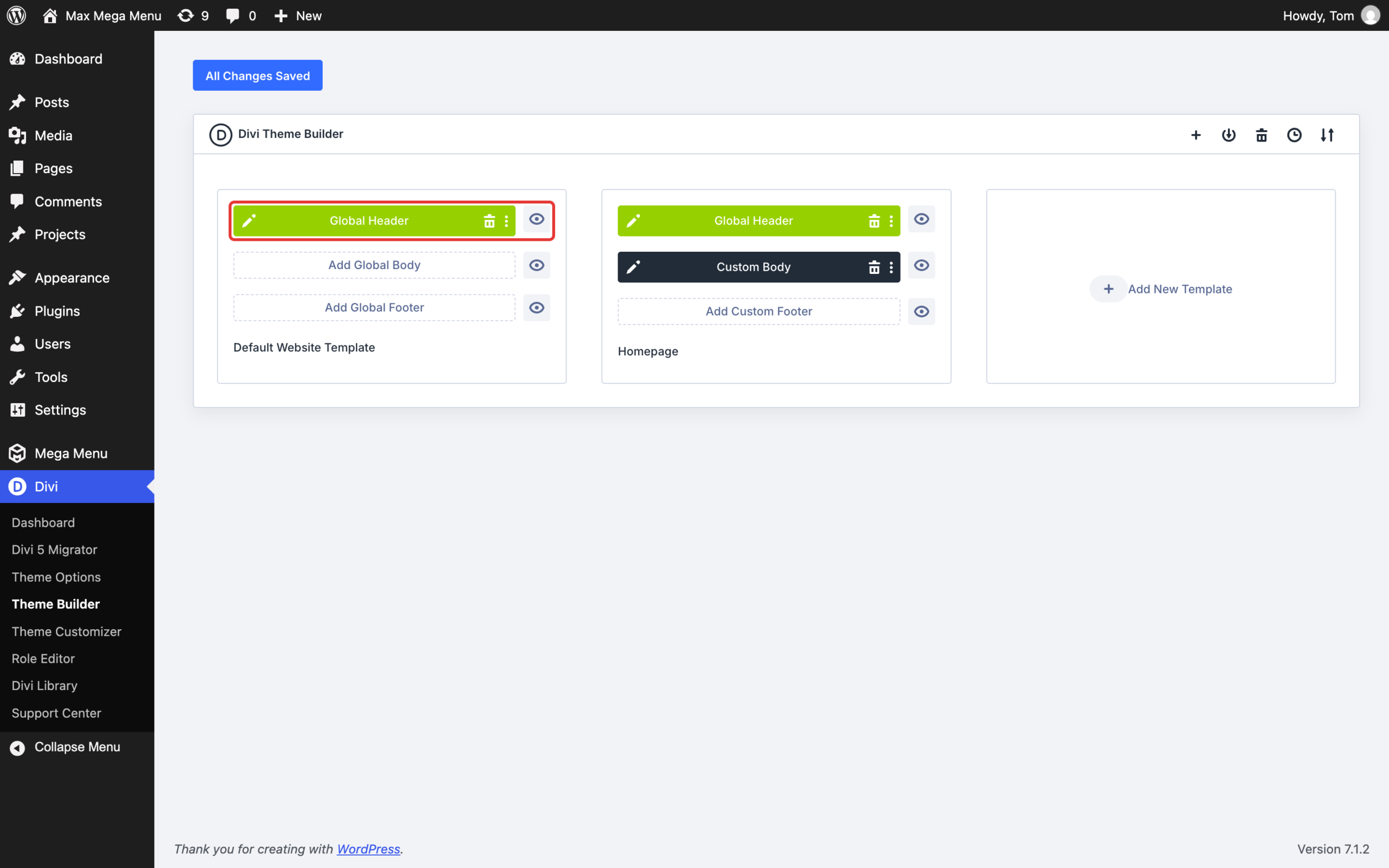Open Max Mega Menu site menu in admin bar

pos(102,16)
